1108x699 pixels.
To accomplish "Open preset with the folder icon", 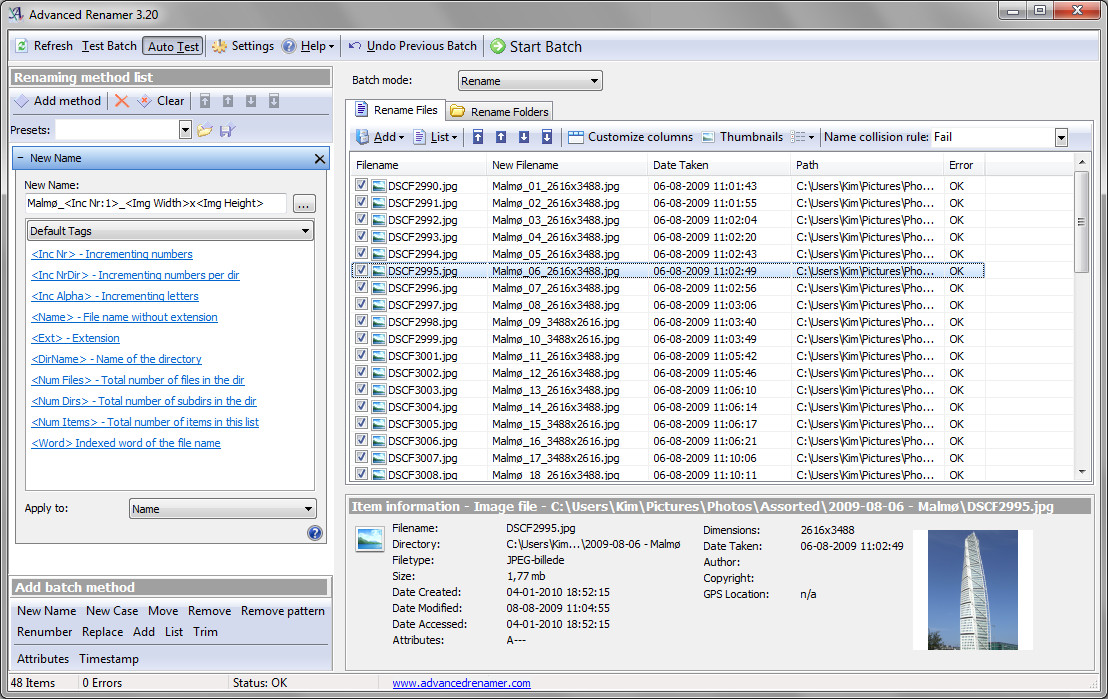I will (x=205, y=130).
